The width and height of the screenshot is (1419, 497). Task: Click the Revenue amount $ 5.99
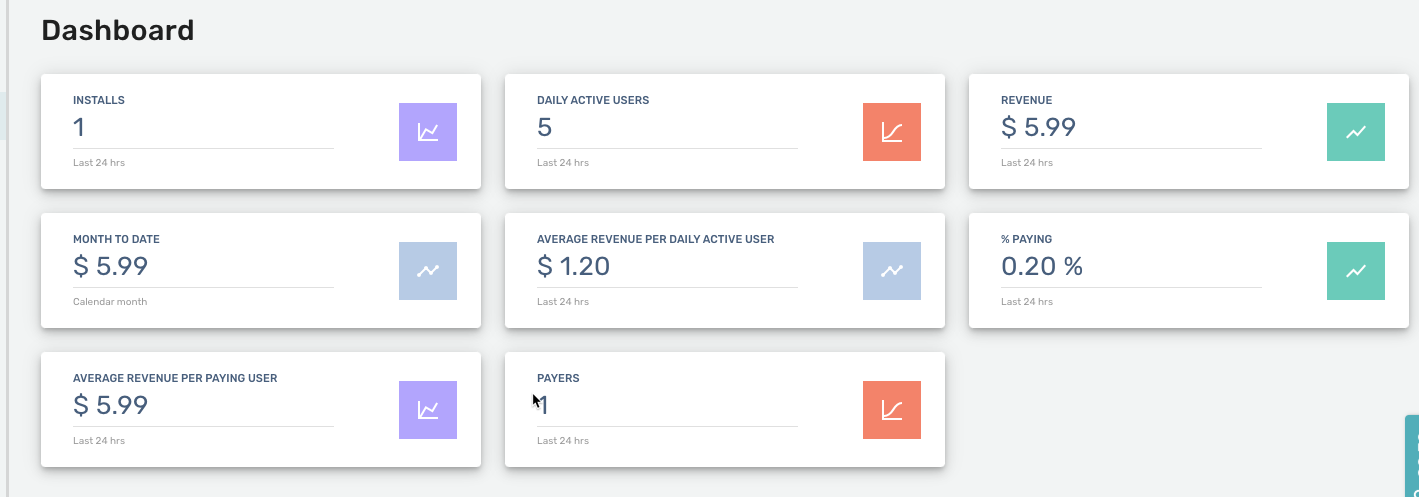tap(1038, 128)
